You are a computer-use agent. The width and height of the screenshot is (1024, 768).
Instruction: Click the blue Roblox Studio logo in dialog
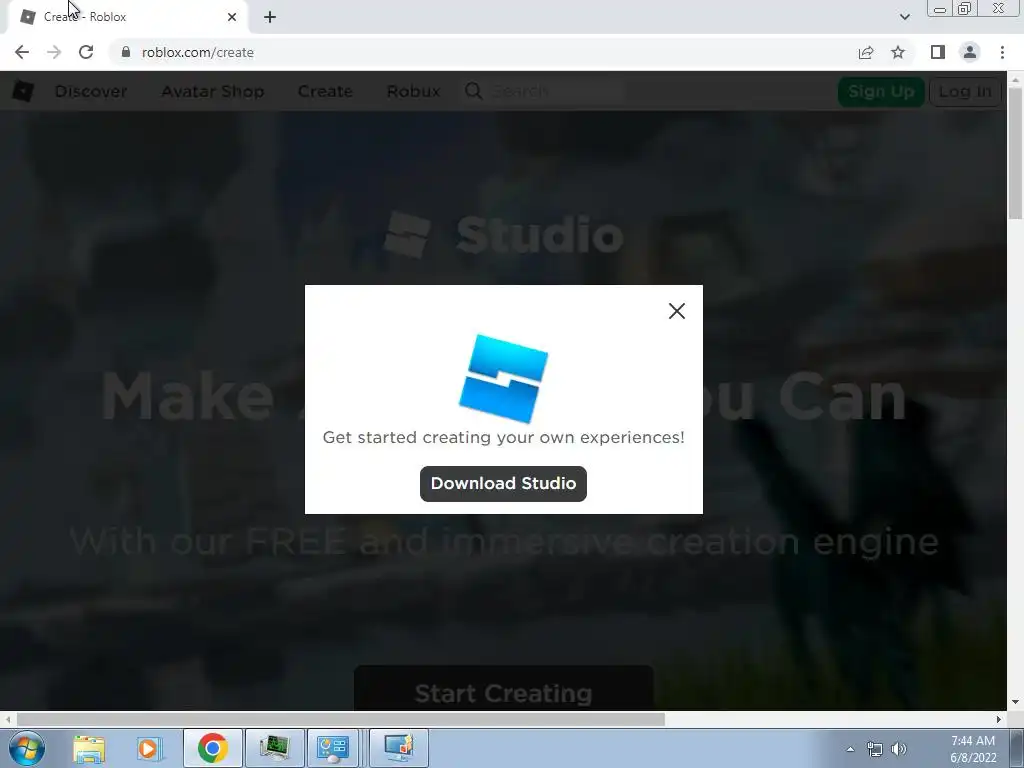504,379
